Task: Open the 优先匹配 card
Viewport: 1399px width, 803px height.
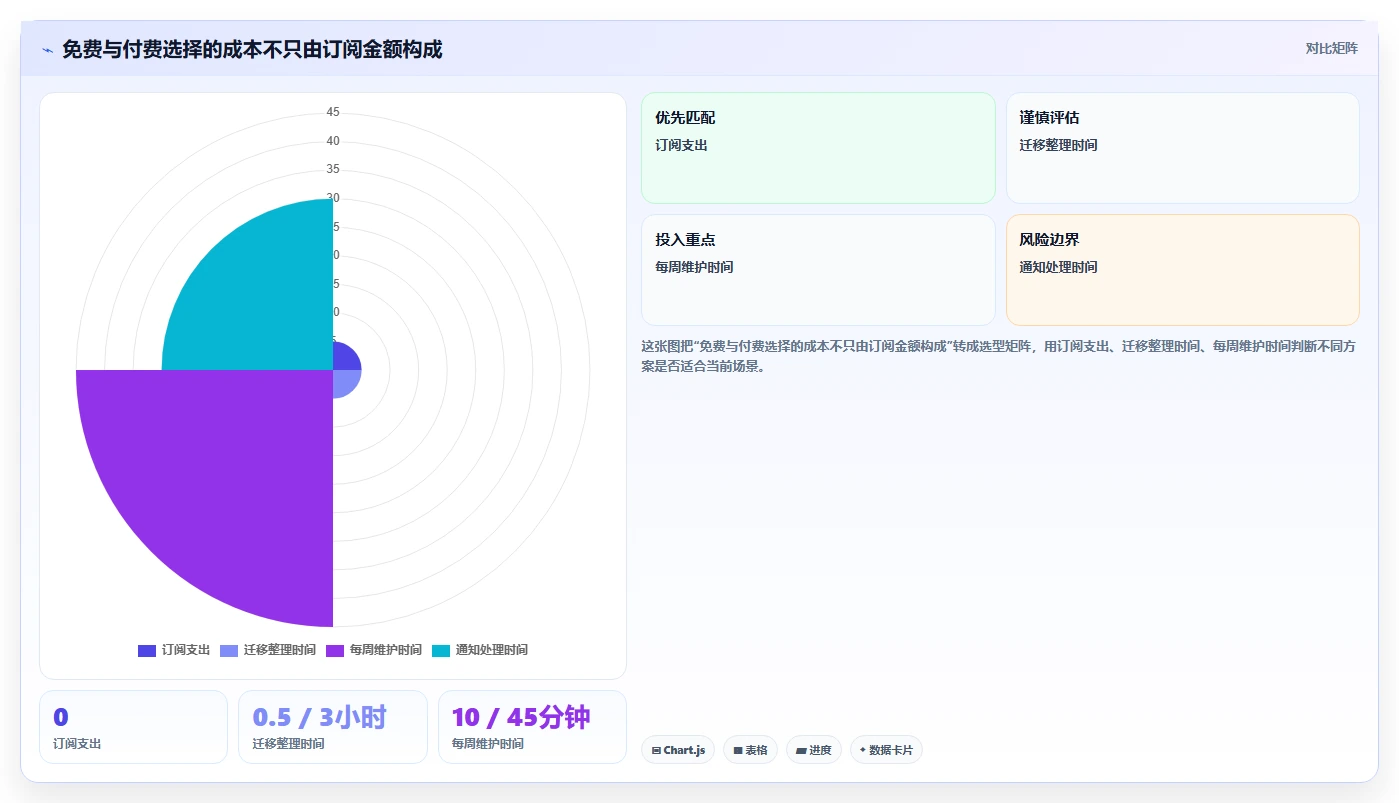Action: (818, 148)
